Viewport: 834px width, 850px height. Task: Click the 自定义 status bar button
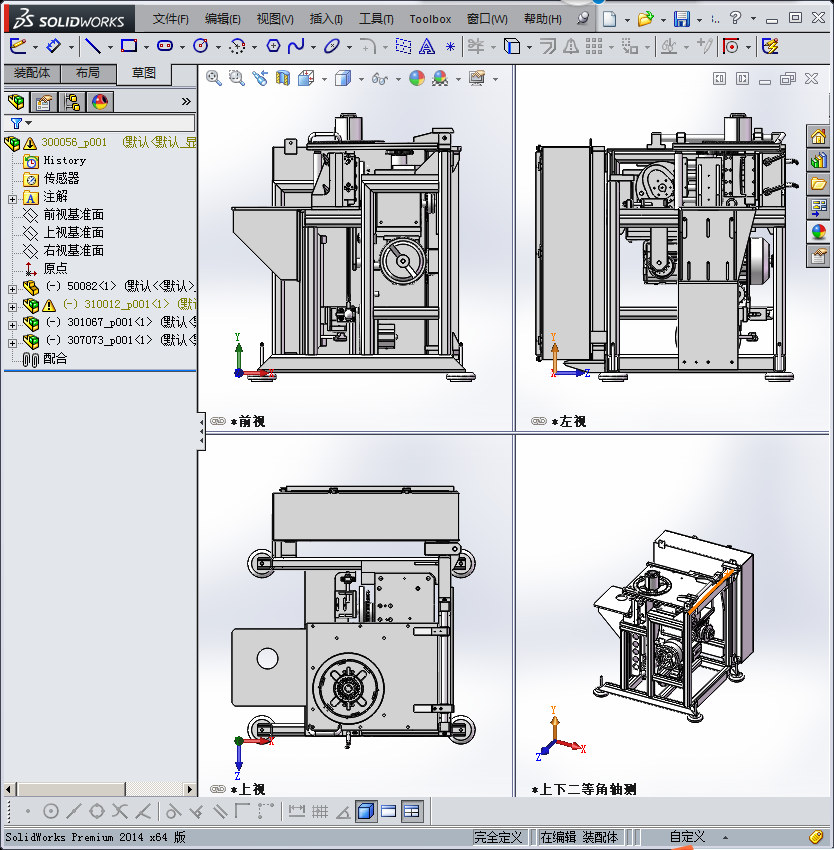(x=688, y=837)
